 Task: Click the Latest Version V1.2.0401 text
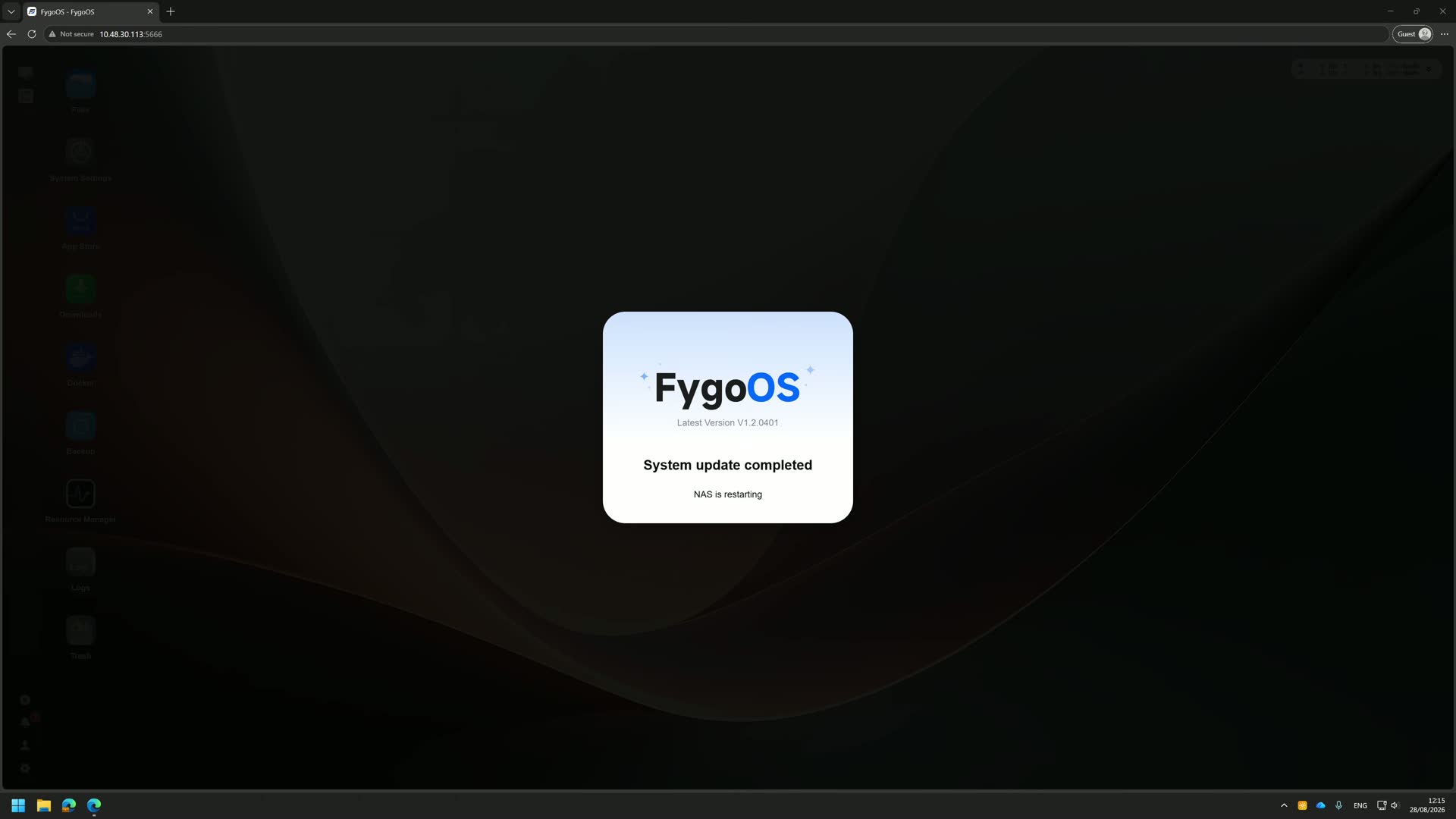[727, 423]
